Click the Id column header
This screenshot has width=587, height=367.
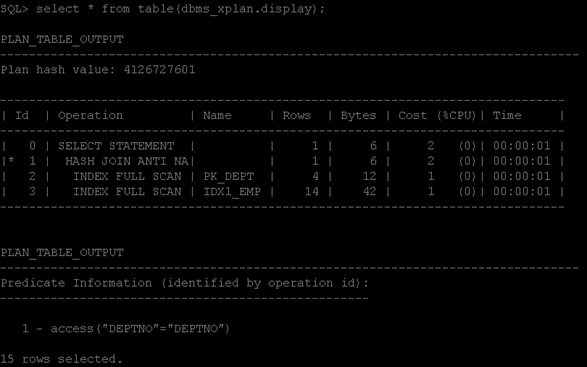coord(22,115)
